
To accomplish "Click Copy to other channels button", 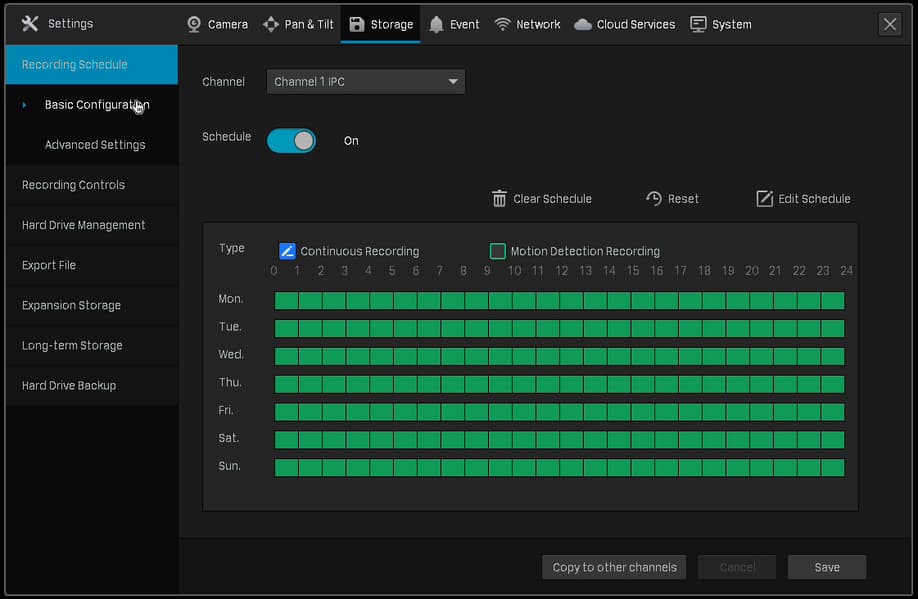I will 614,567.
